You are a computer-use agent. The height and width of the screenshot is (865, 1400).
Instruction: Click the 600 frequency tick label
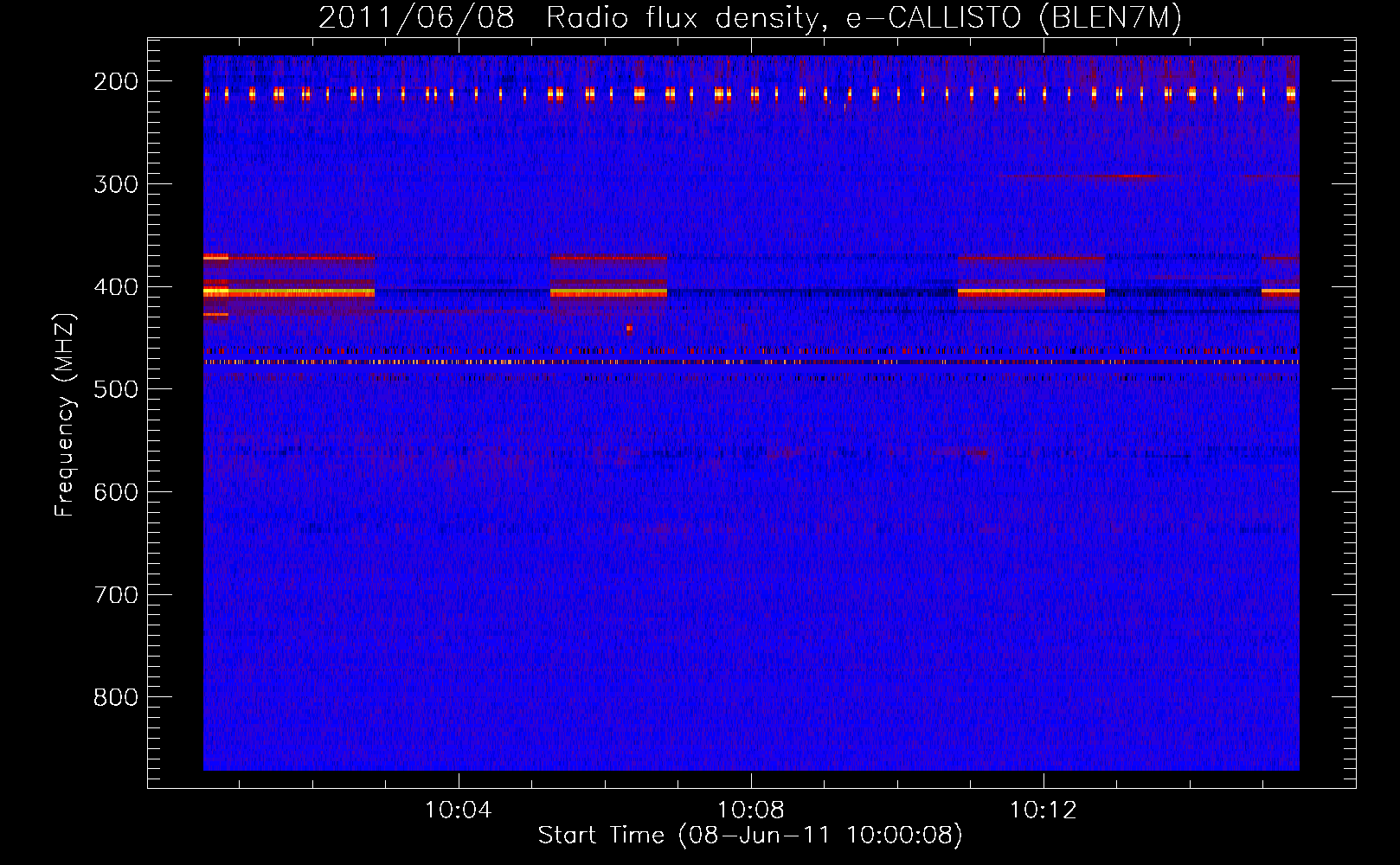(116, 492)
